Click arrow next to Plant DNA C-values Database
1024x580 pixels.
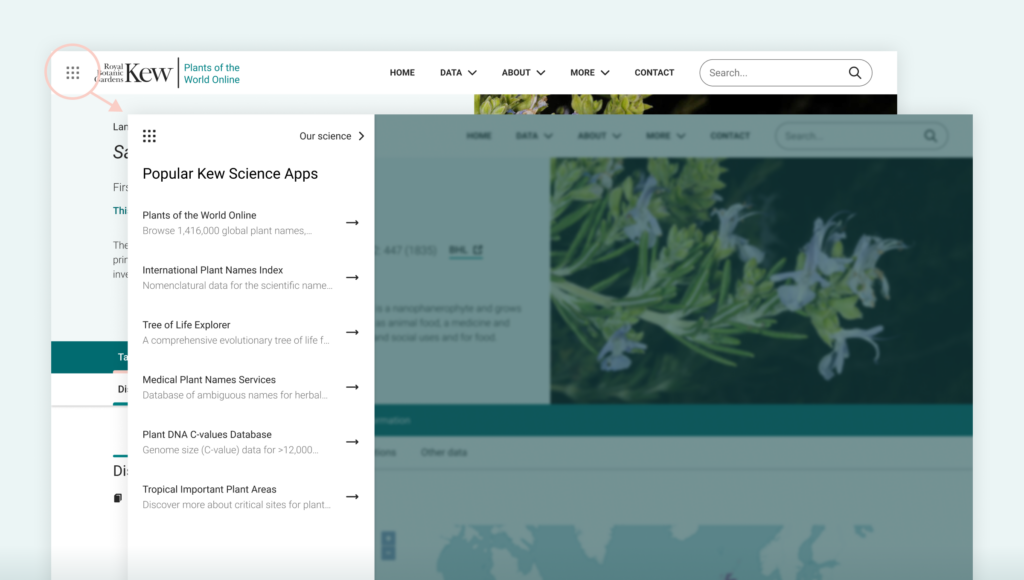[352, 442]
